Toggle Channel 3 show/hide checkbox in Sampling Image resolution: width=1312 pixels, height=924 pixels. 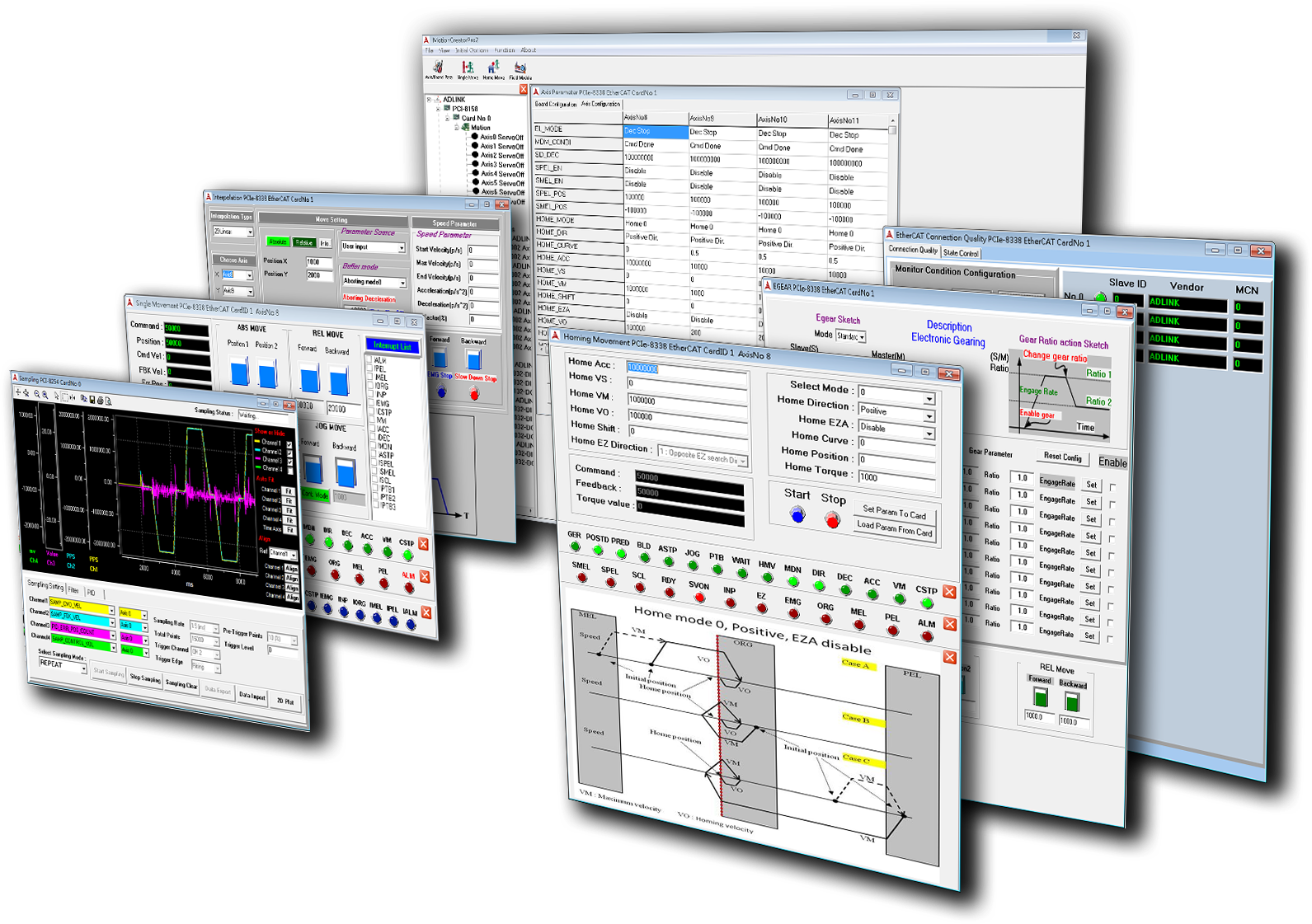(289, 462)
